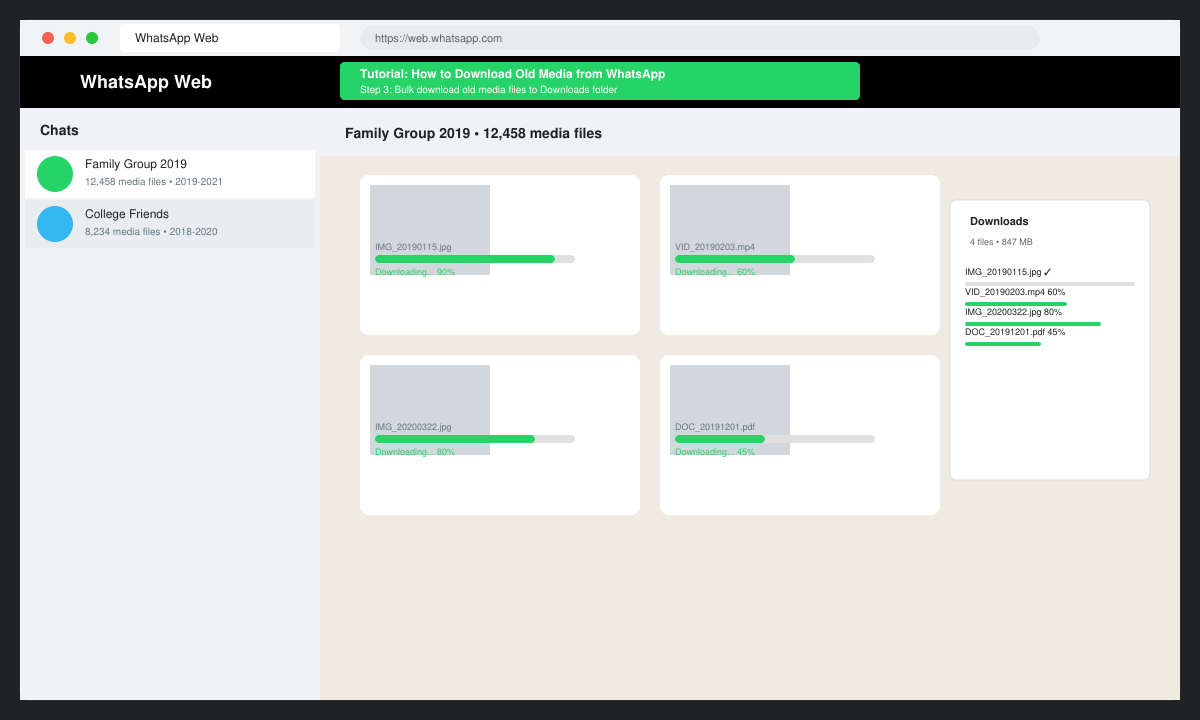
Task: Click the VID_20190203.mp4 filename on its card
Action: [x=715, y=246]
